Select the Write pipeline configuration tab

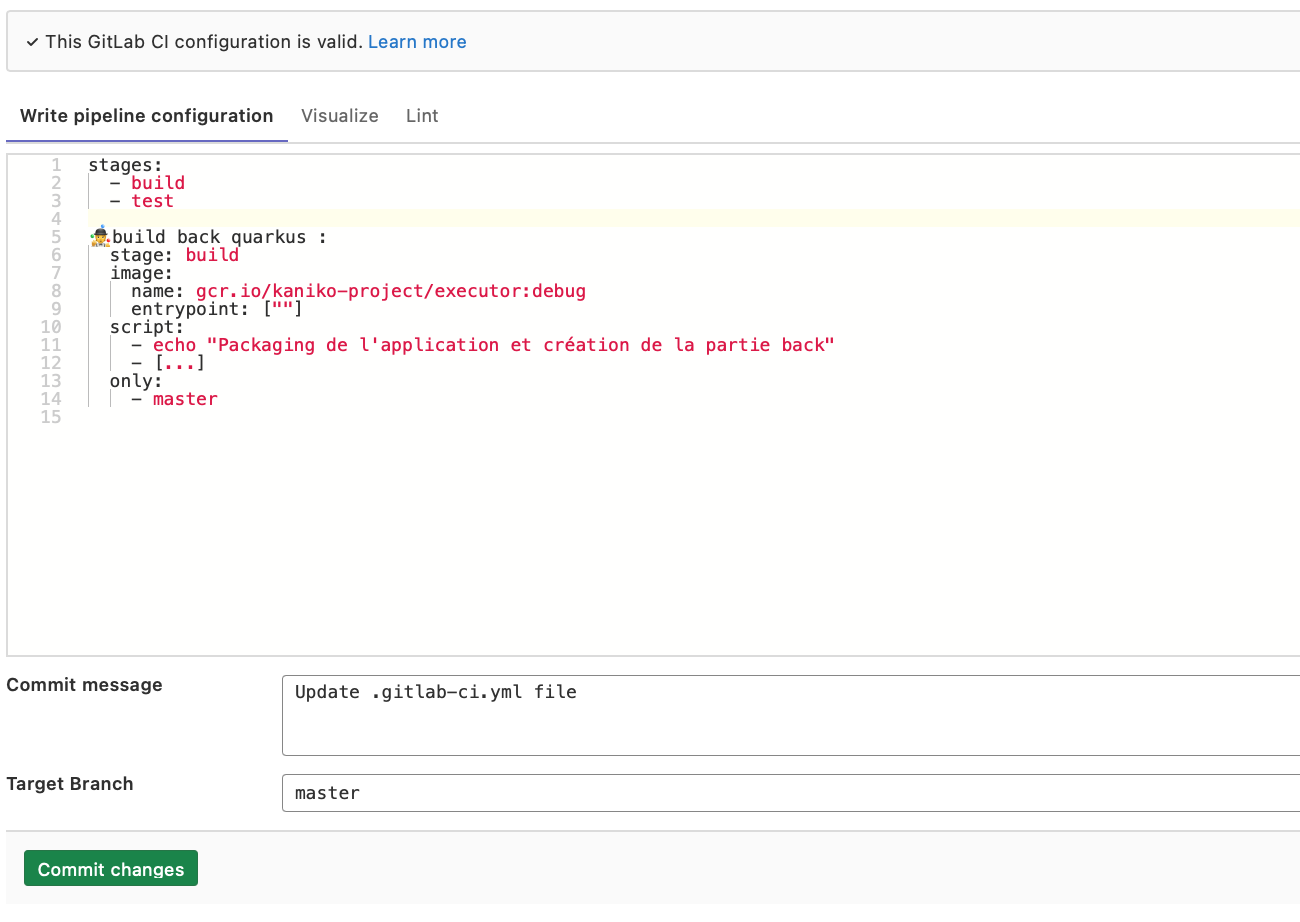[x=147, y=116]
